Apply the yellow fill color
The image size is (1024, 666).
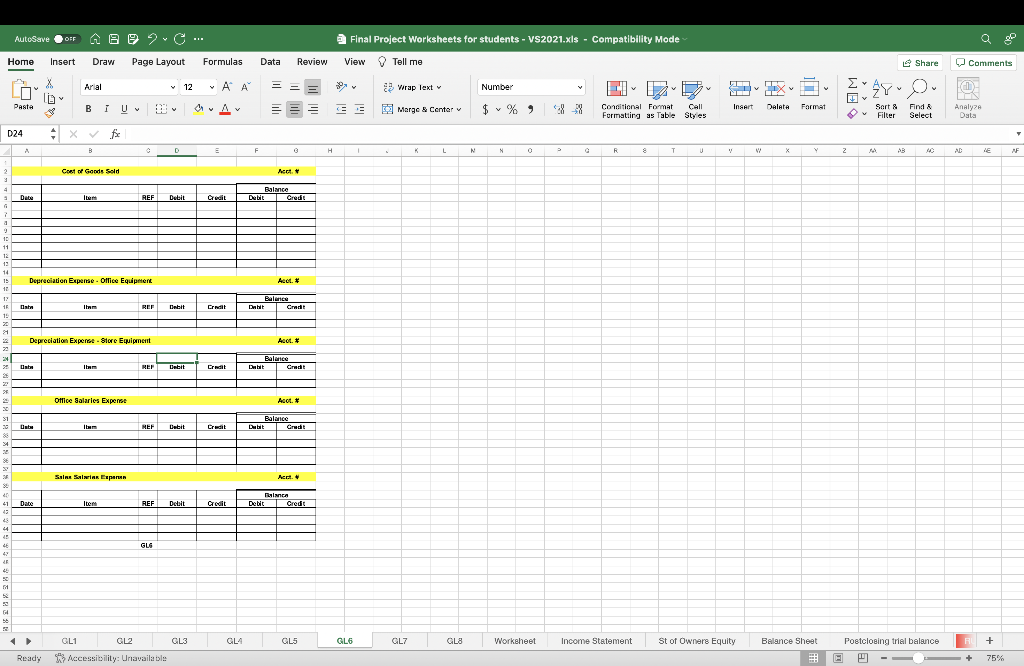pos(199,109)
